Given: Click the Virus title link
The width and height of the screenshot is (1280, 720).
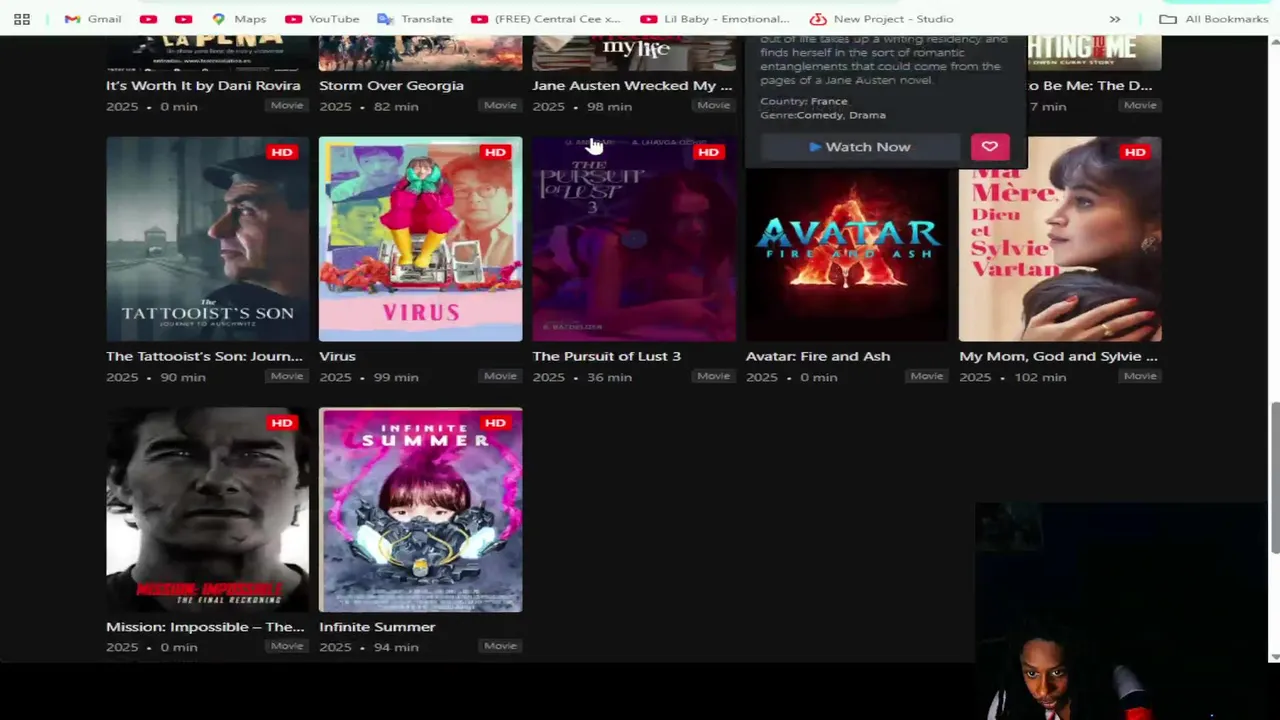Looking at the screenshot, I should 337,356.
